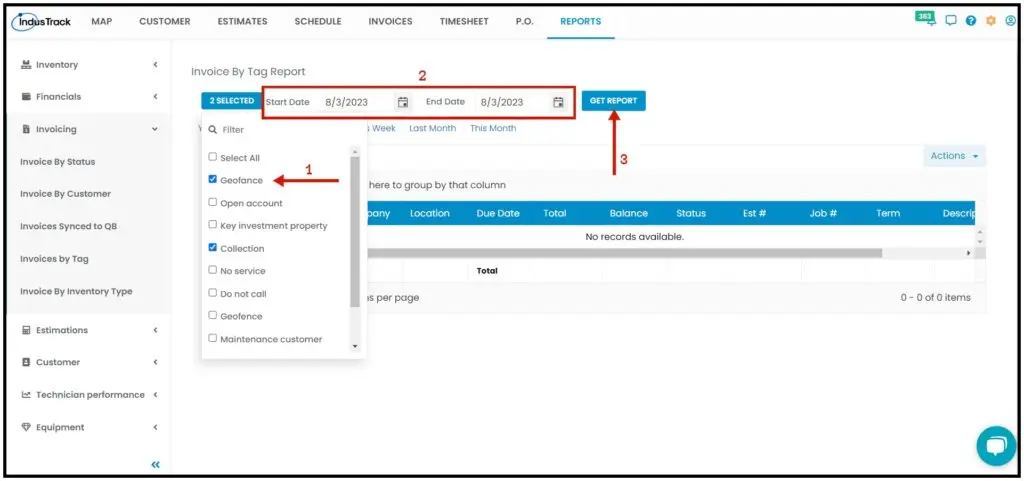The width and height of the screenshot is (1024, 481).
Task: Click the Start Date input field
Action: click(x=357, y=102)
